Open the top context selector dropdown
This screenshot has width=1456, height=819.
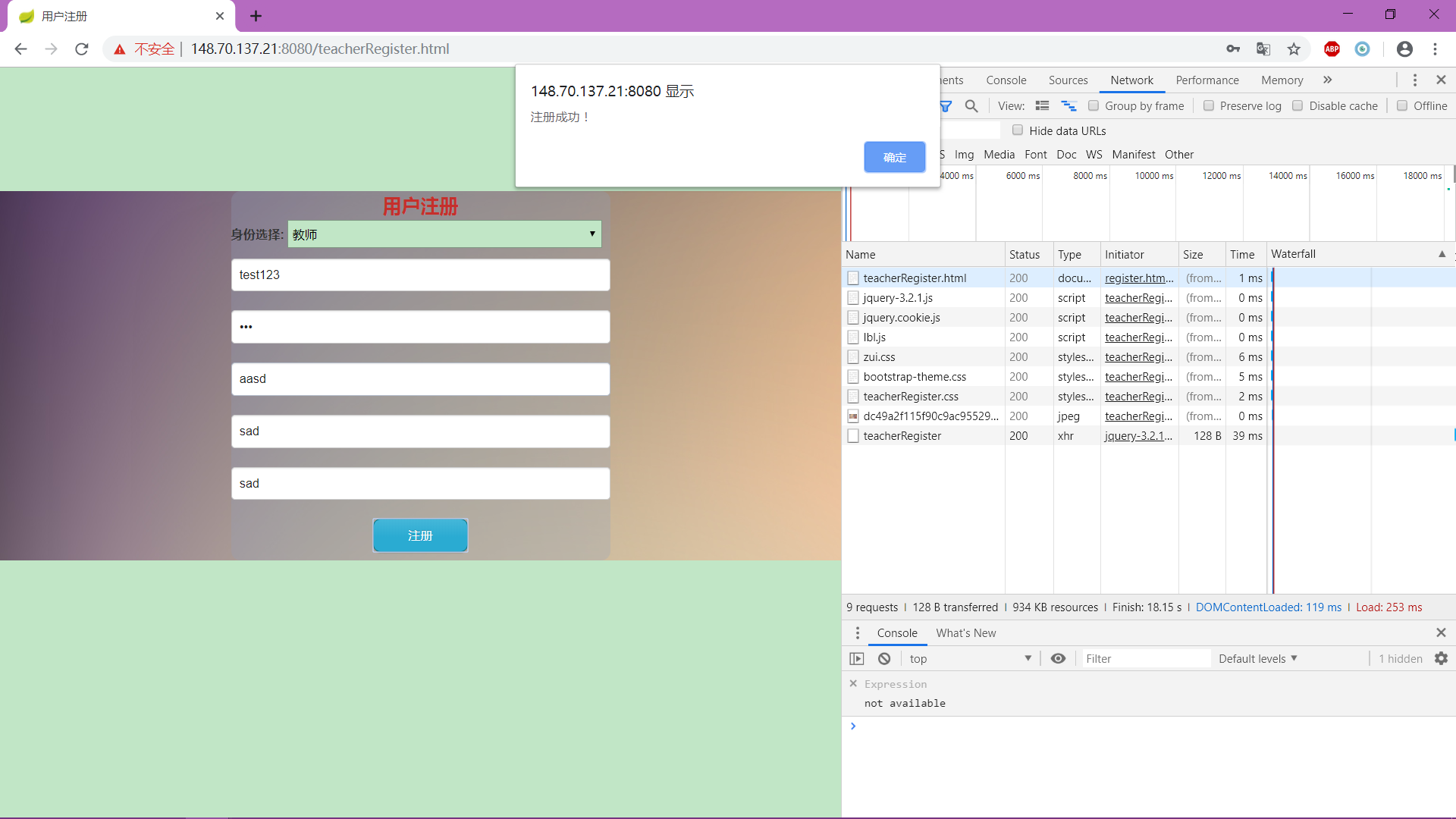pos(970,658)
